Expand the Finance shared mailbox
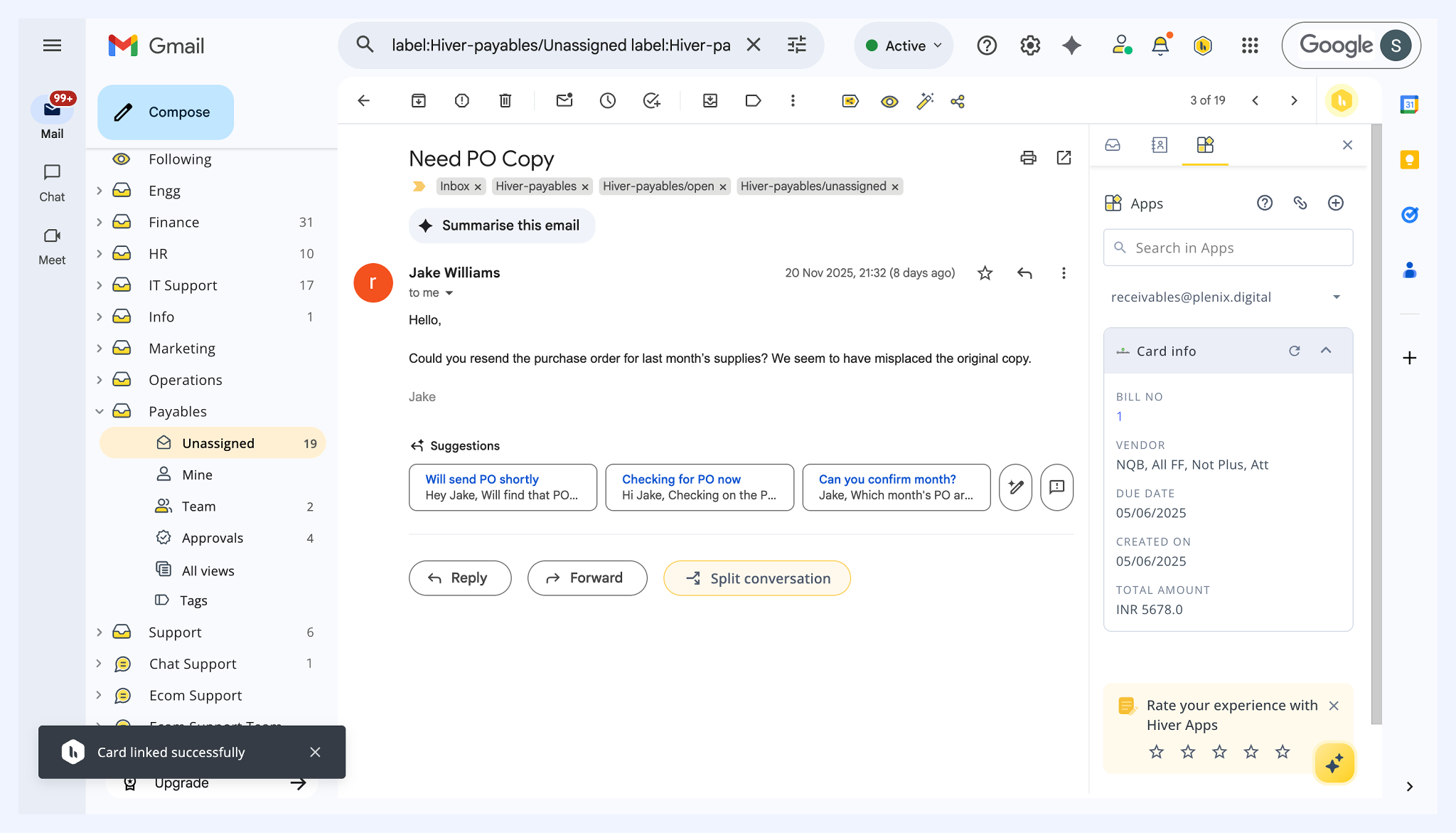 tap(100, 222)
